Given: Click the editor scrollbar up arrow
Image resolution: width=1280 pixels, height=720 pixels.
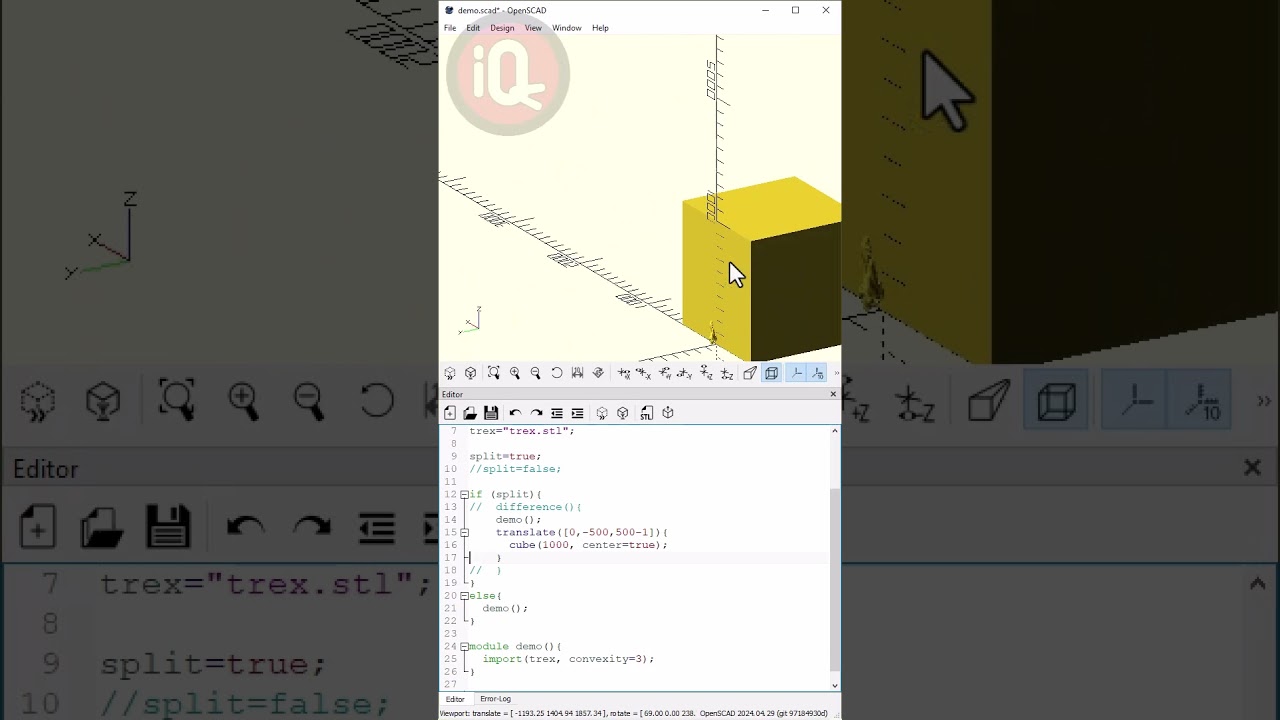Looking at the screenshot, I should (835, 431).
